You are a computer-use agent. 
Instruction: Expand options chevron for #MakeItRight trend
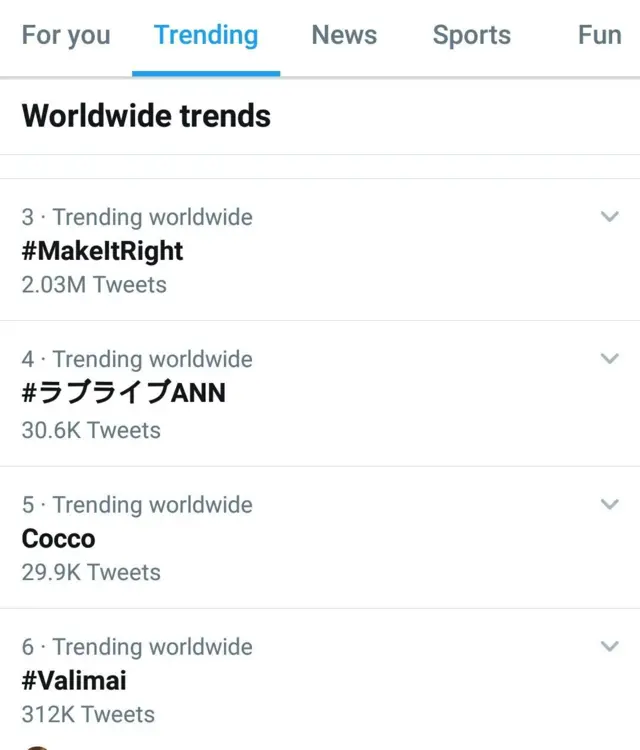click(x=609, y=216)
